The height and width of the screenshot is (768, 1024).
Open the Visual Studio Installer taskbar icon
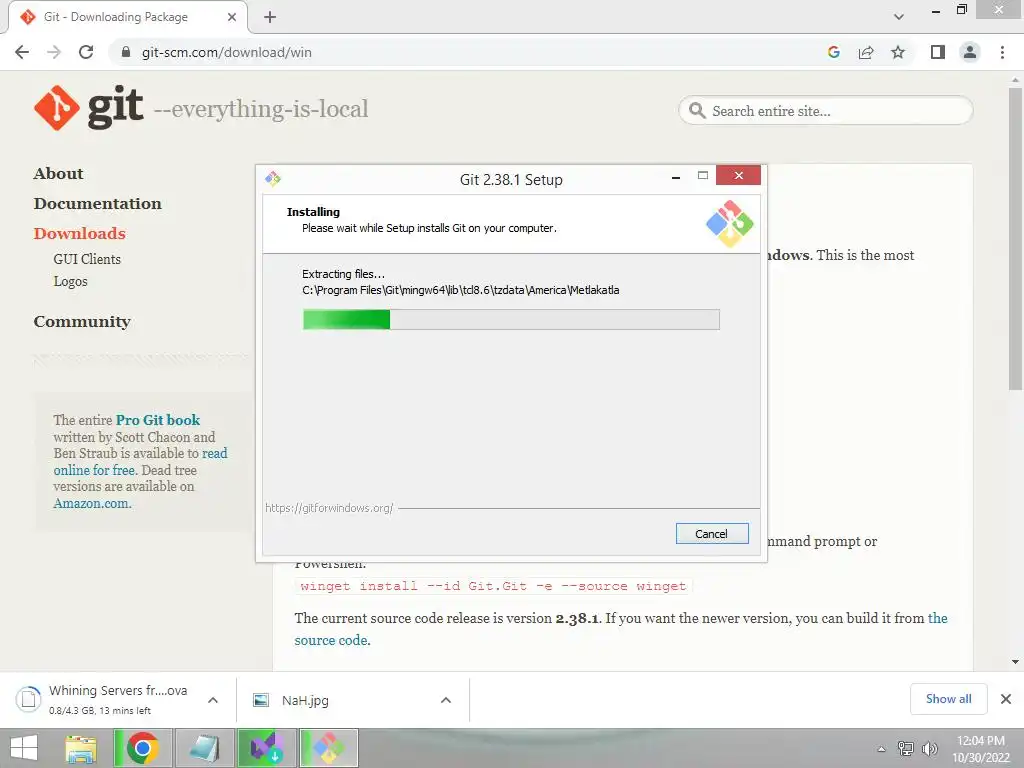point(266,748)
